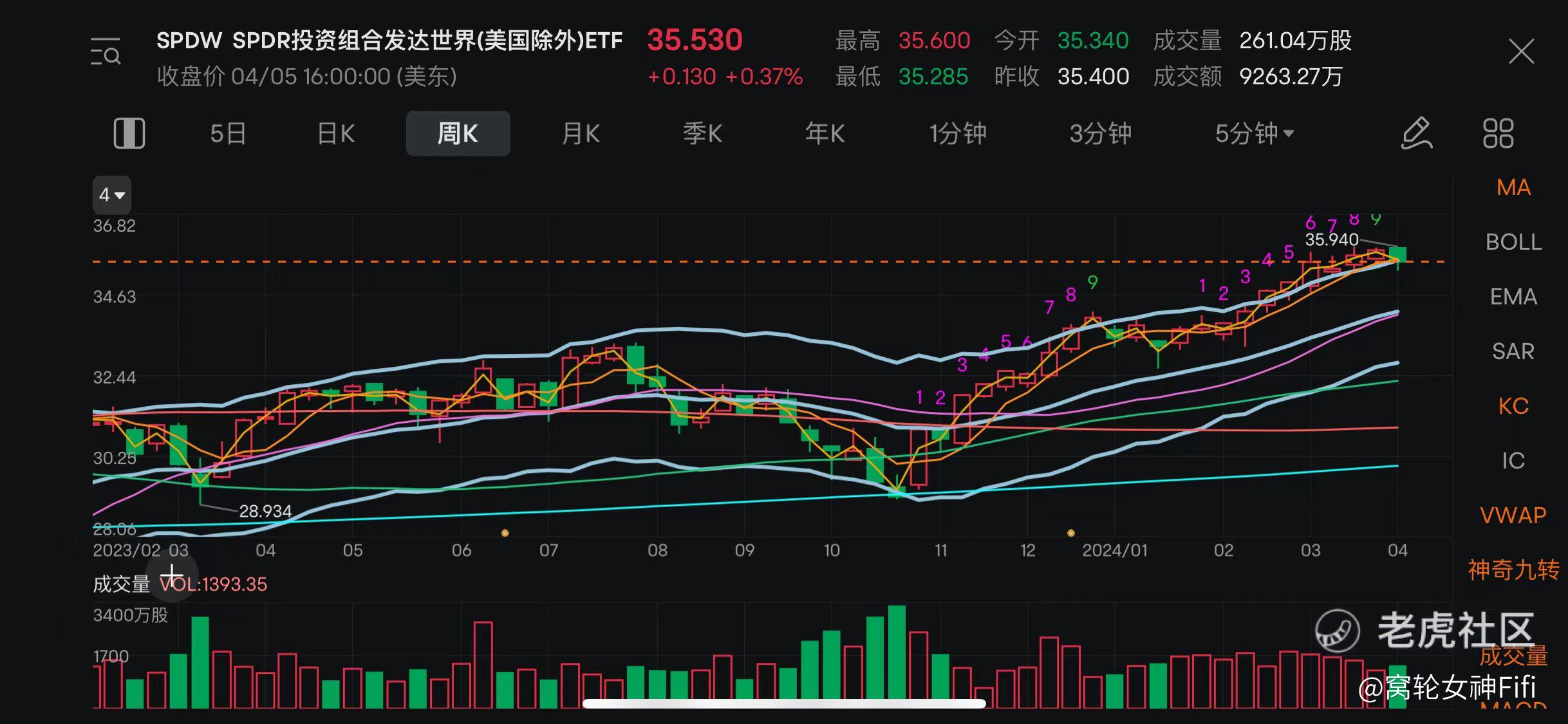This screenshot has height=724, width=1568.
Task: Open the 4 dropdown on the chart
Action: [112, 194]
